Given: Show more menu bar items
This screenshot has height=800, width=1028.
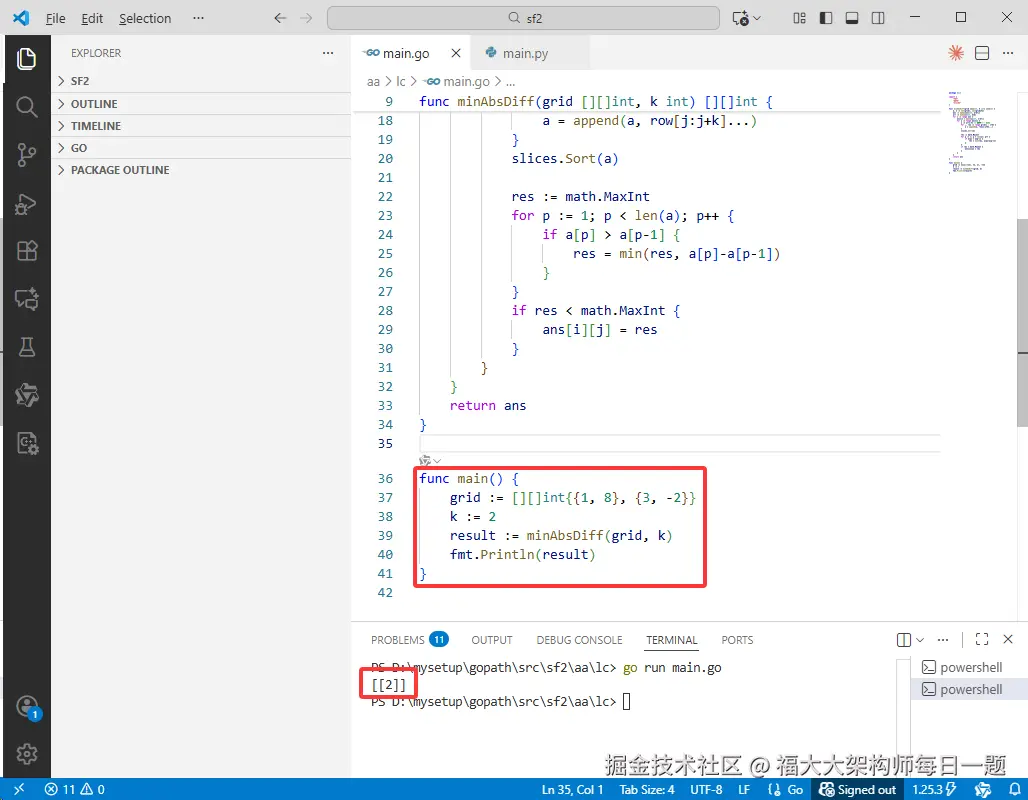Looking at the screenshot, I should (198, 18).
